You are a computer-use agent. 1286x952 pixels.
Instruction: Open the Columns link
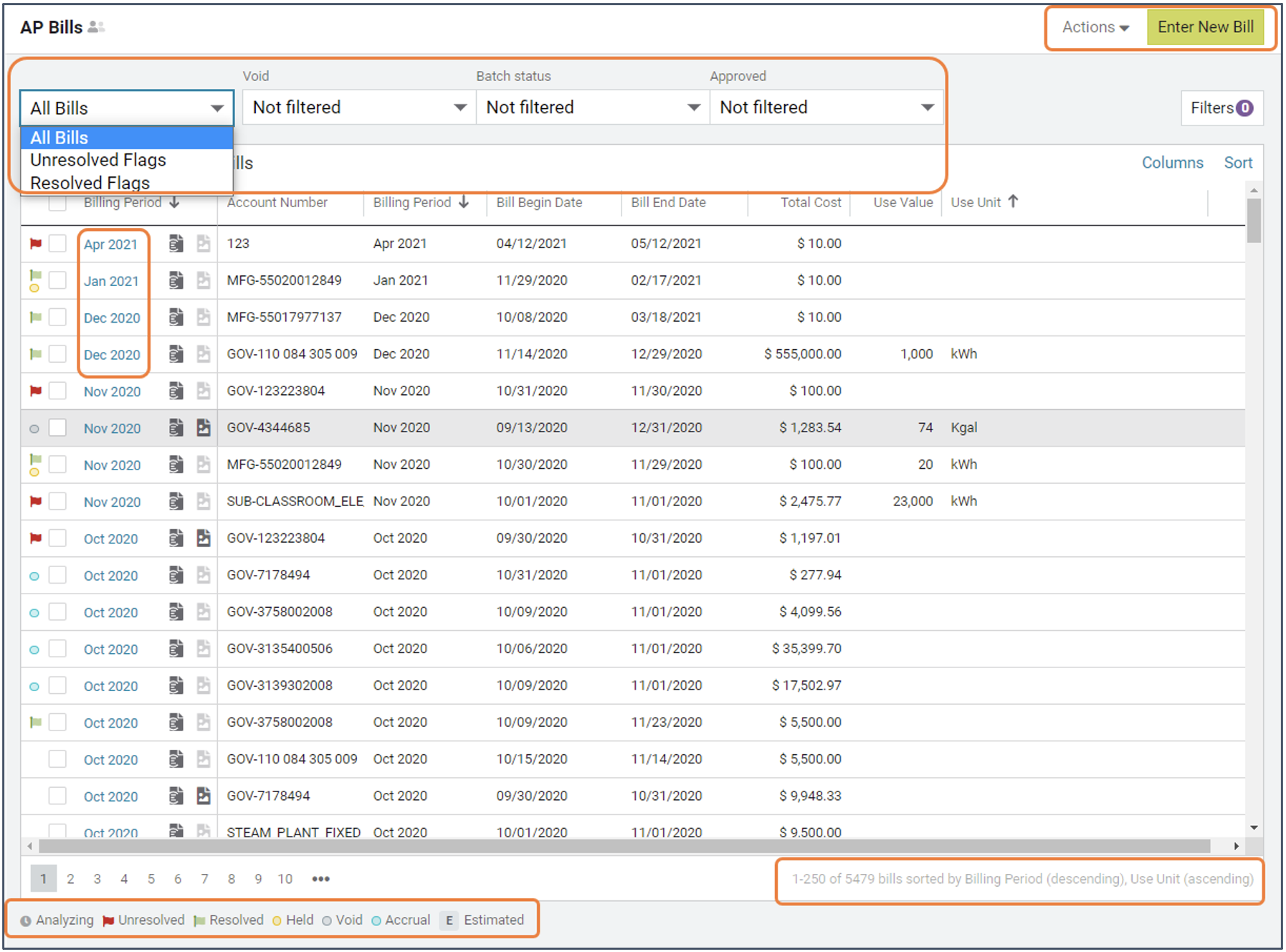[x=1172, y=163]
